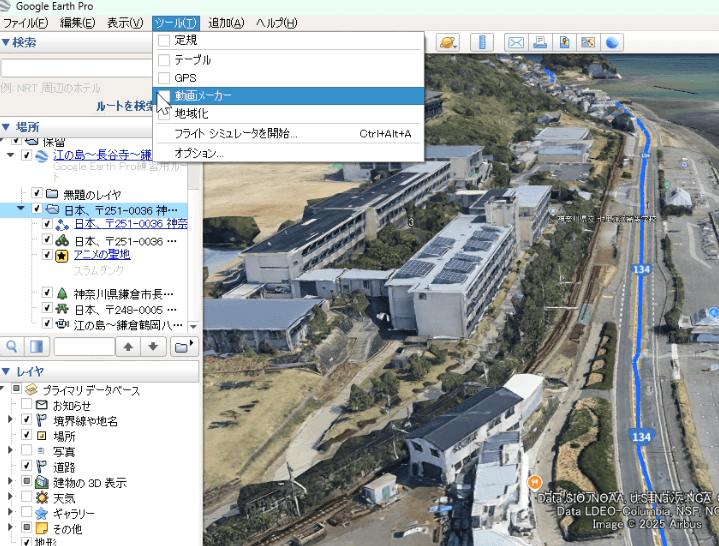This screenshot has width=719, height=546.
Task: Check the 写真 layer checkbox
Action: pos(27,451)
